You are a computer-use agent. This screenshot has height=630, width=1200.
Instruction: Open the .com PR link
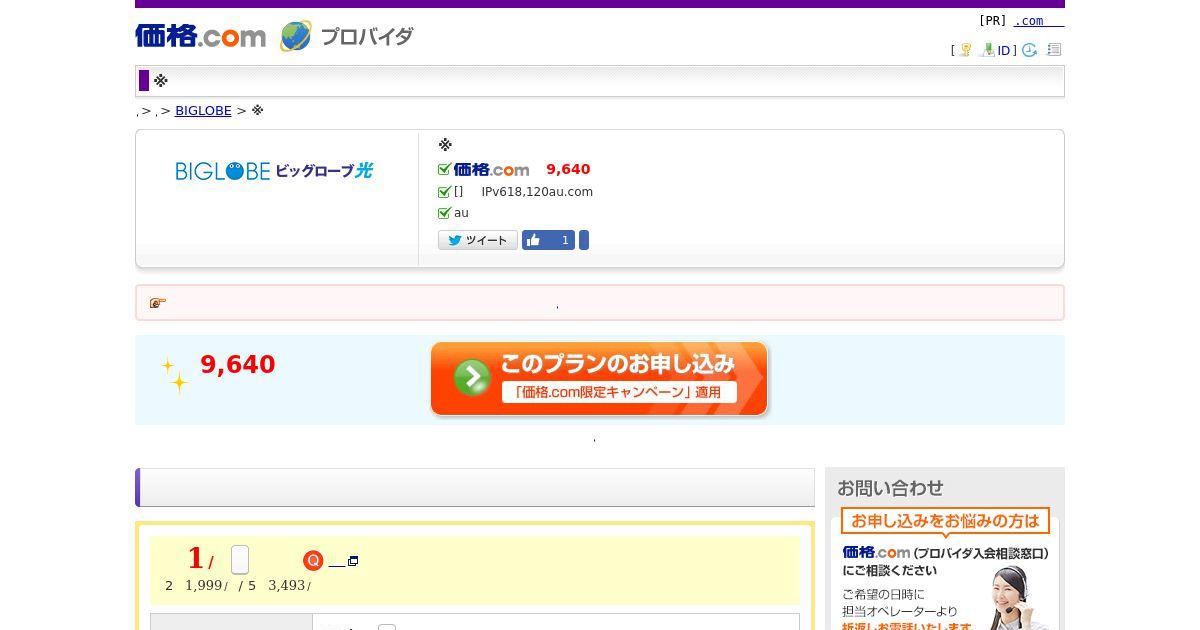[1038, 21]
